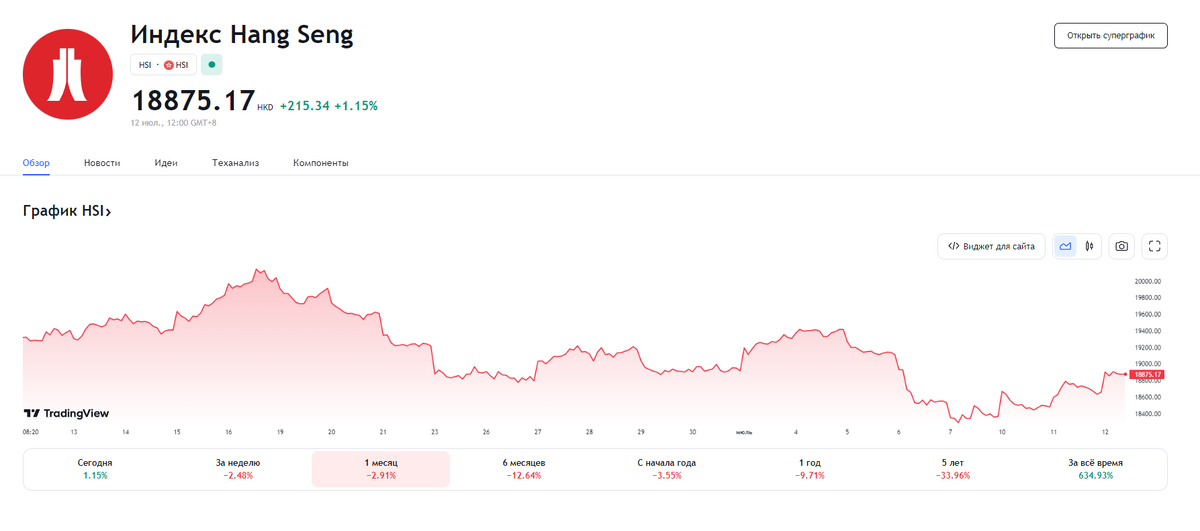Click the 18875.17 price label on axis
This screenshot has width=1200, height=531.
1149,374
